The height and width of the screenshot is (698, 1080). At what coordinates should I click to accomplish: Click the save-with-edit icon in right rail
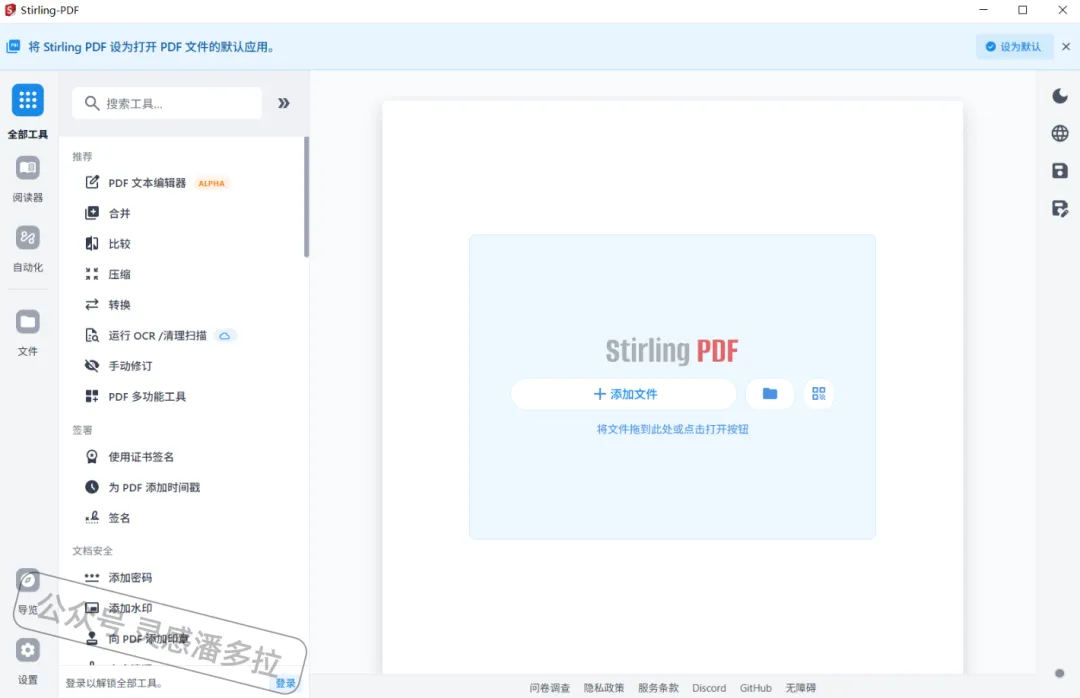[1059, 208]
